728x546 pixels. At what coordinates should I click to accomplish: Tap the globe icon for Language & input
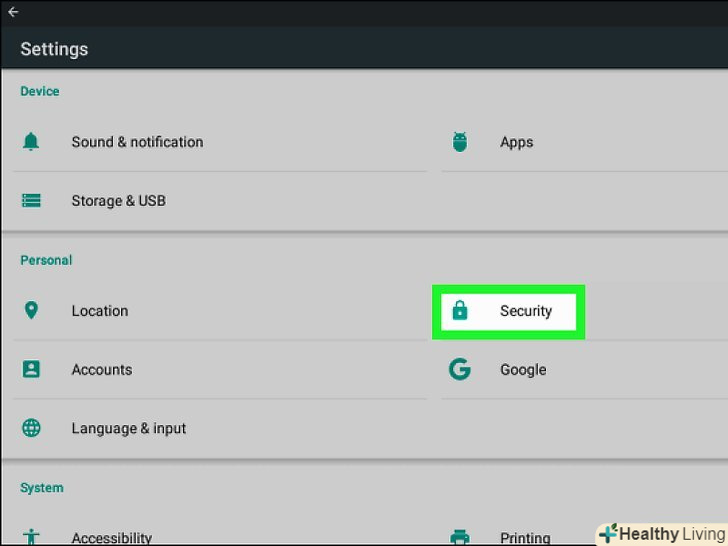tap(31, 428)
